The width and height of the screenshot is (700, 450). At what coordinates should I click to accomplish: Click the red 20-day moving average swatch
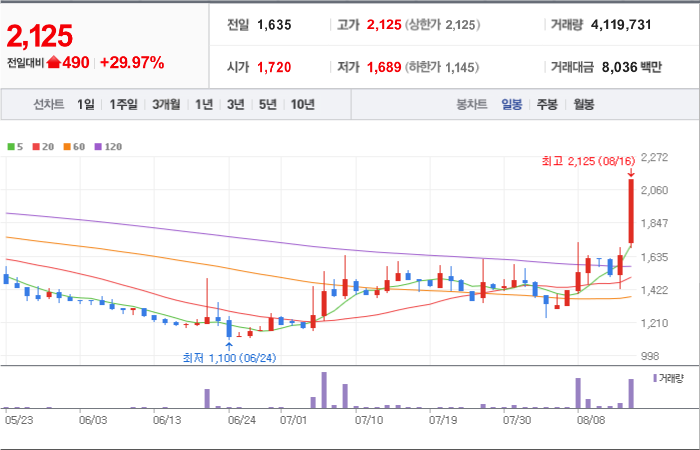pos(36,147)
